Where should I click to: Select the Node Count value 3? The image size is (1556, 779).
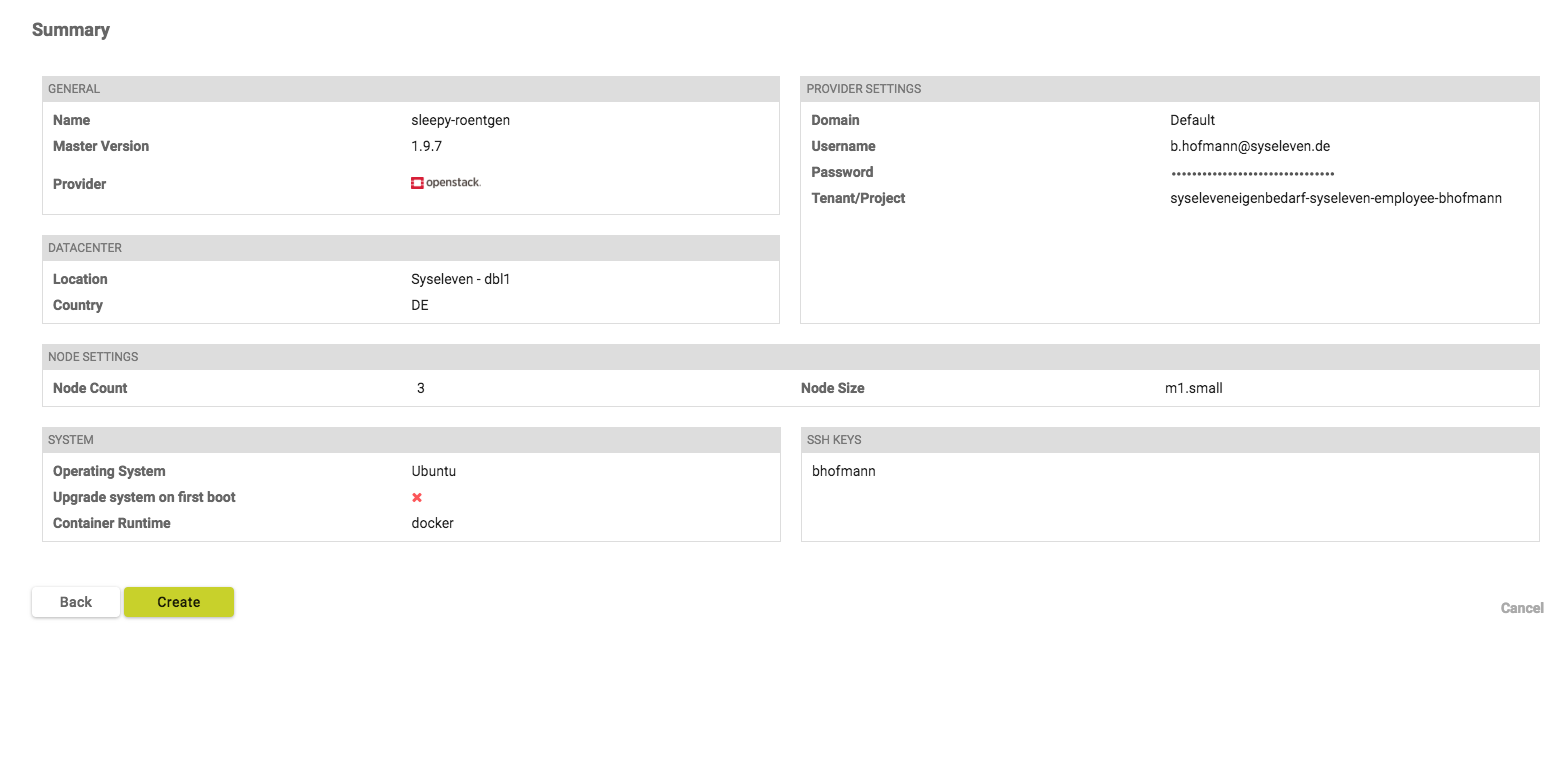coord(420,388)
